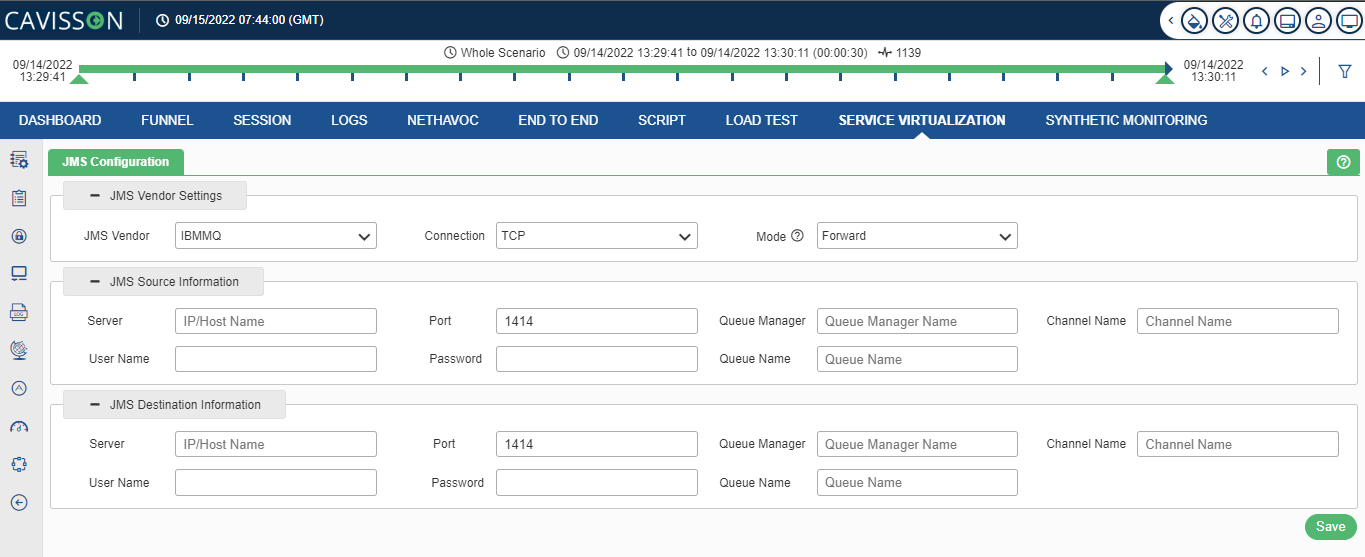1365x557 pixels.
Task: Click the log printer sidebar icon
Action: [19, 312]
